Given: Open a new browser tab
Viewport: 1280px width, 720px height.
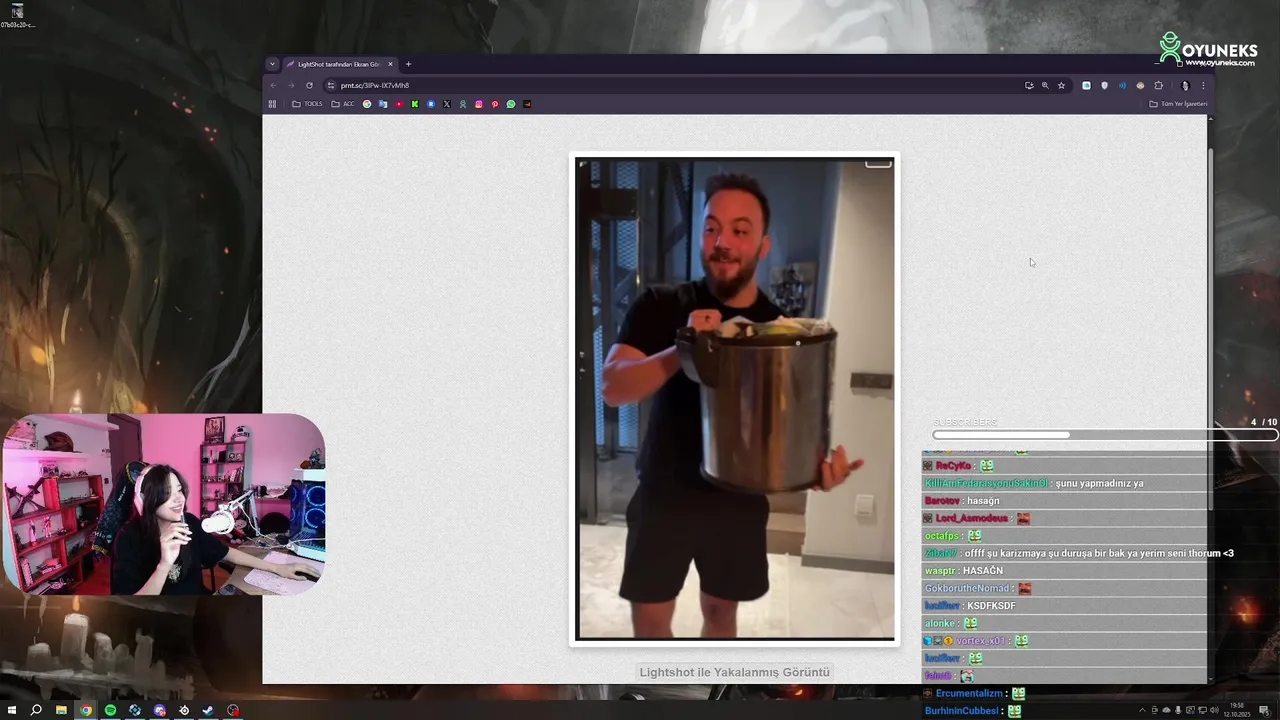Looking at the screenshot, I should [x=408, y=64].
